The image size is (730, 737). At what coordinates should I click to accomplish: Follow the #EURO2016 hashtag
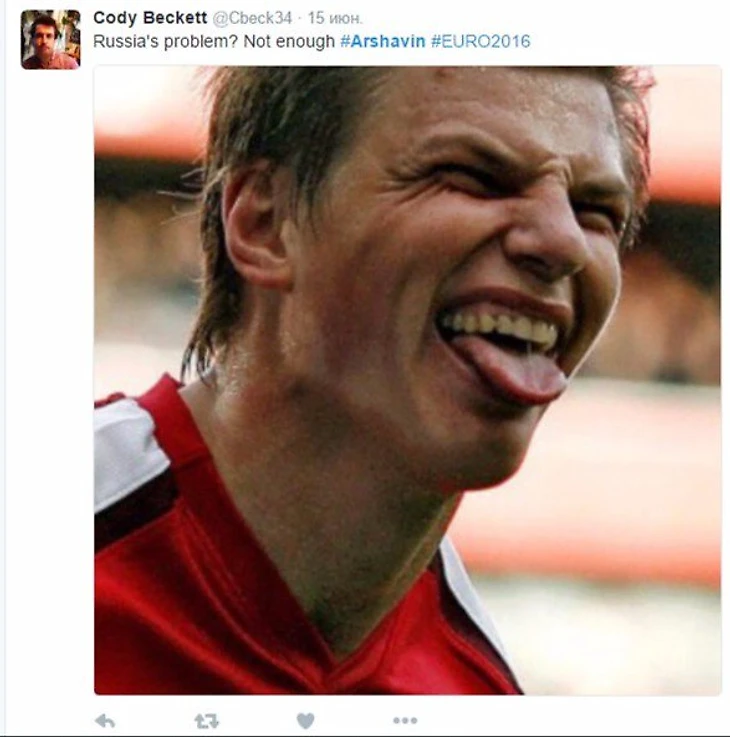pyautogui.click(x=480, y=42)
